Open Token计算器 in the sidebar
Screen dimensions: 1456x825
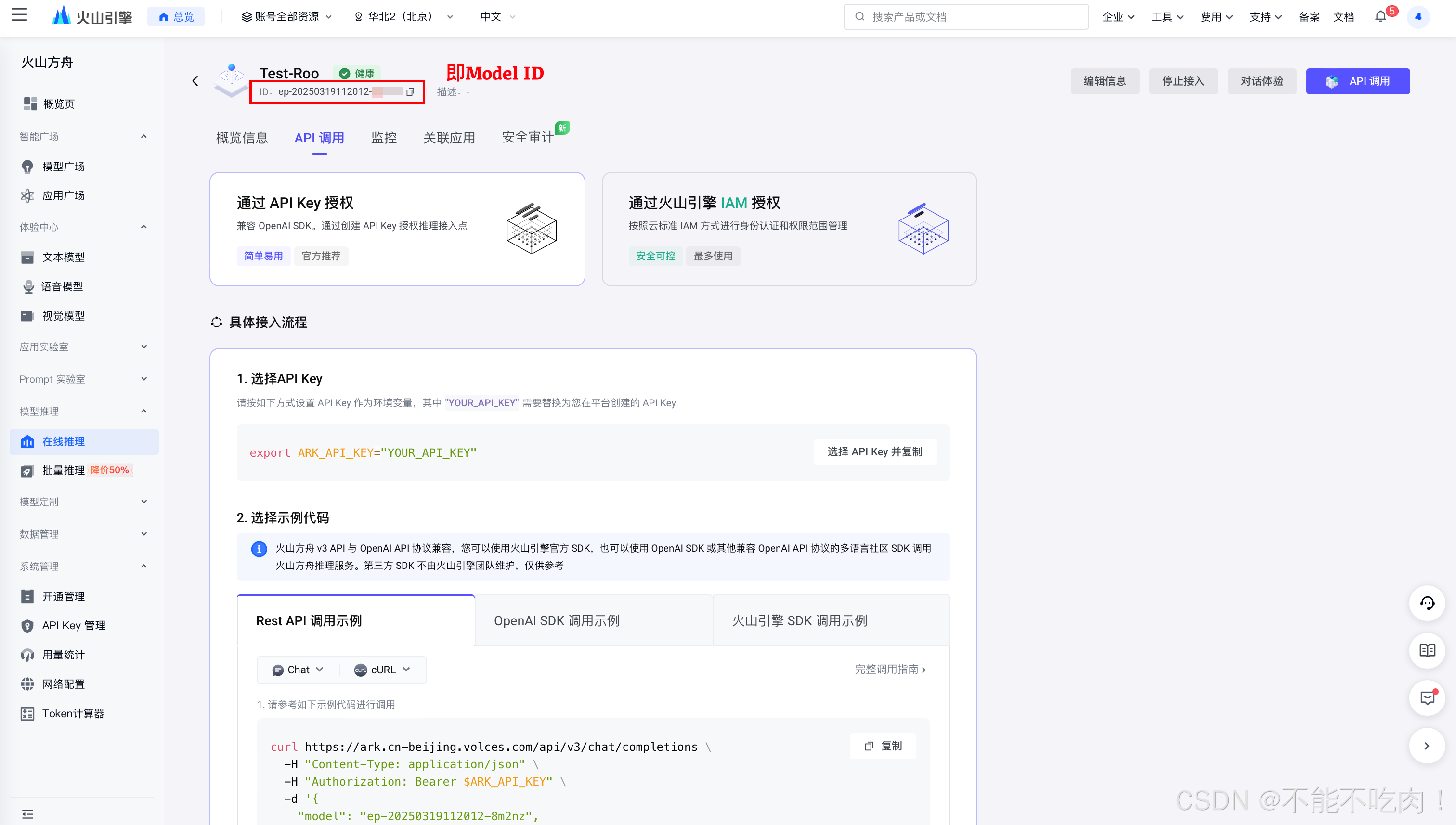tap(73, 713)
